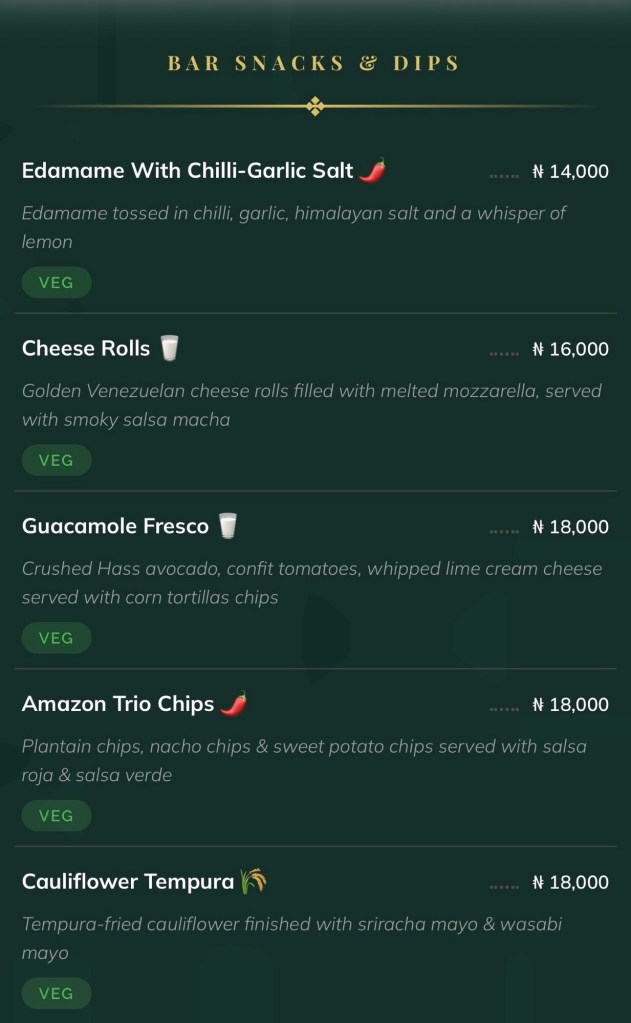631x1023 pixels.
Task: Tap the VEG badge under Guacamole Fresco
Action: [x=56, y=638]
